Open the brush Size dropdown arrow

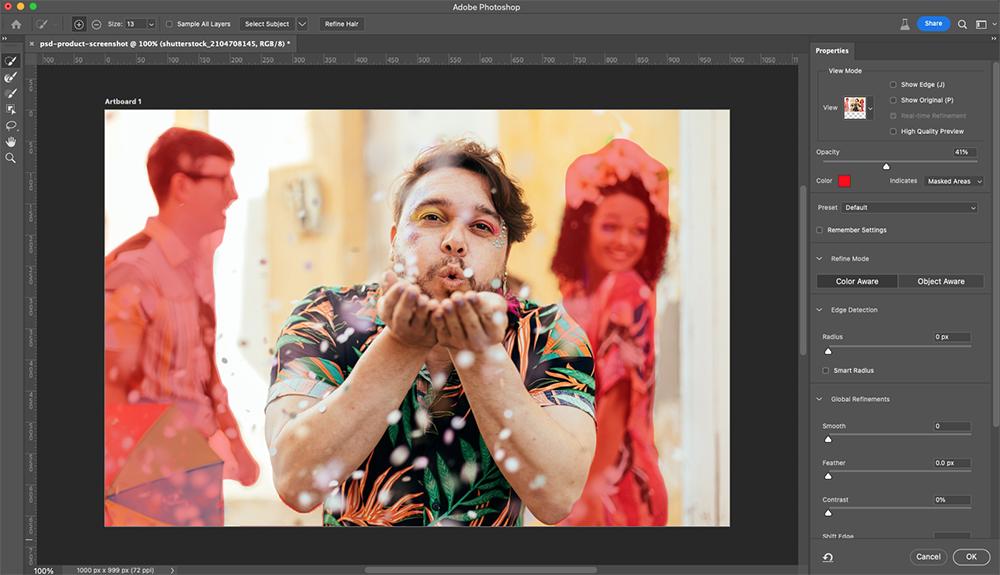[151, 24]
